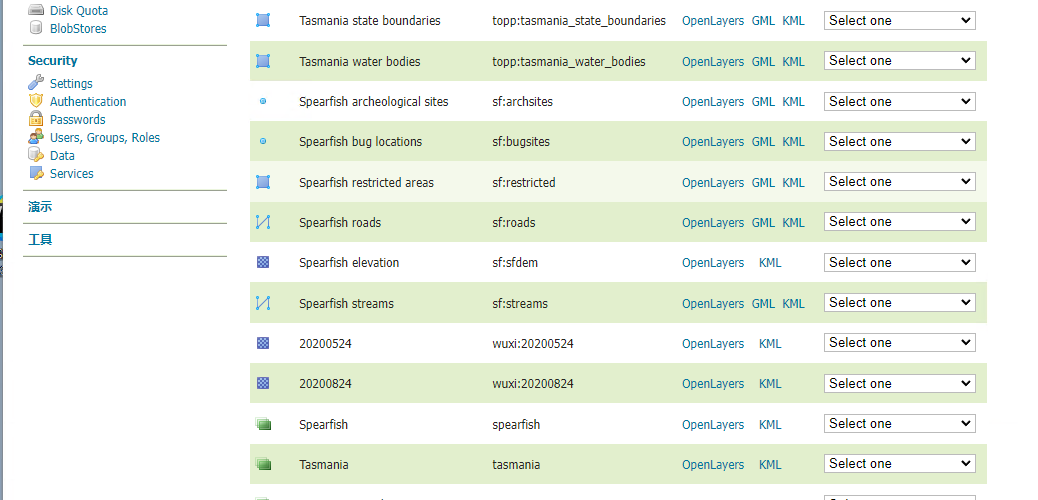Expand format dropdown for wuxi:20200524 layer
The image size is (1038, 500).
point(899,343)
